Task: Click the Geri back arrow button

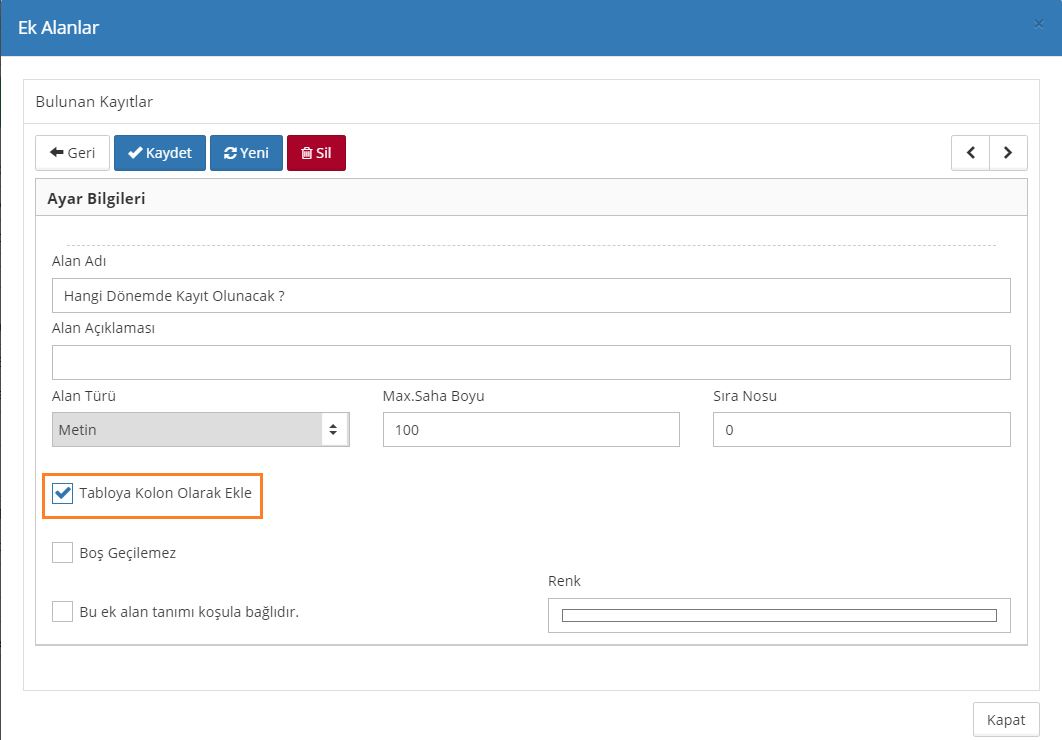Action: (72, 153)
